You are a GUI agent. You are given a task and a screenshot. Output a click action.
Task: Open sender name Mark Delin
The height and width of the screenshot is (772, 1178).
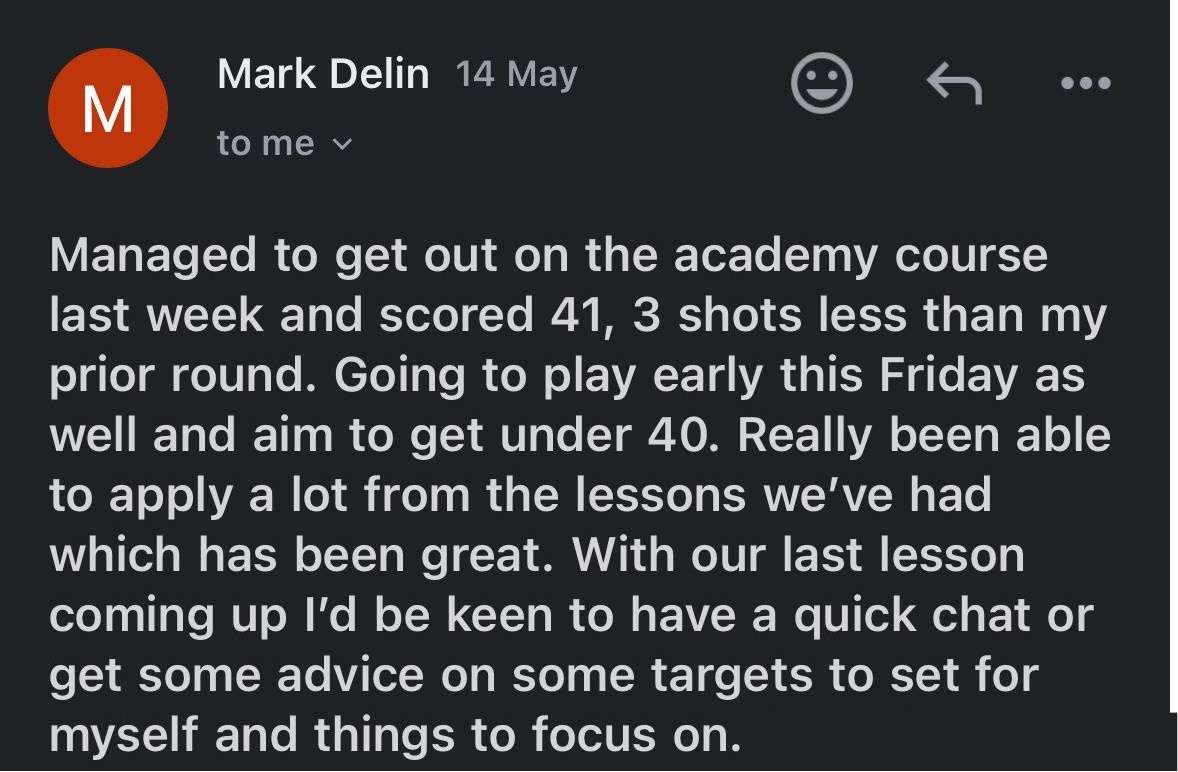click(323, 74)
